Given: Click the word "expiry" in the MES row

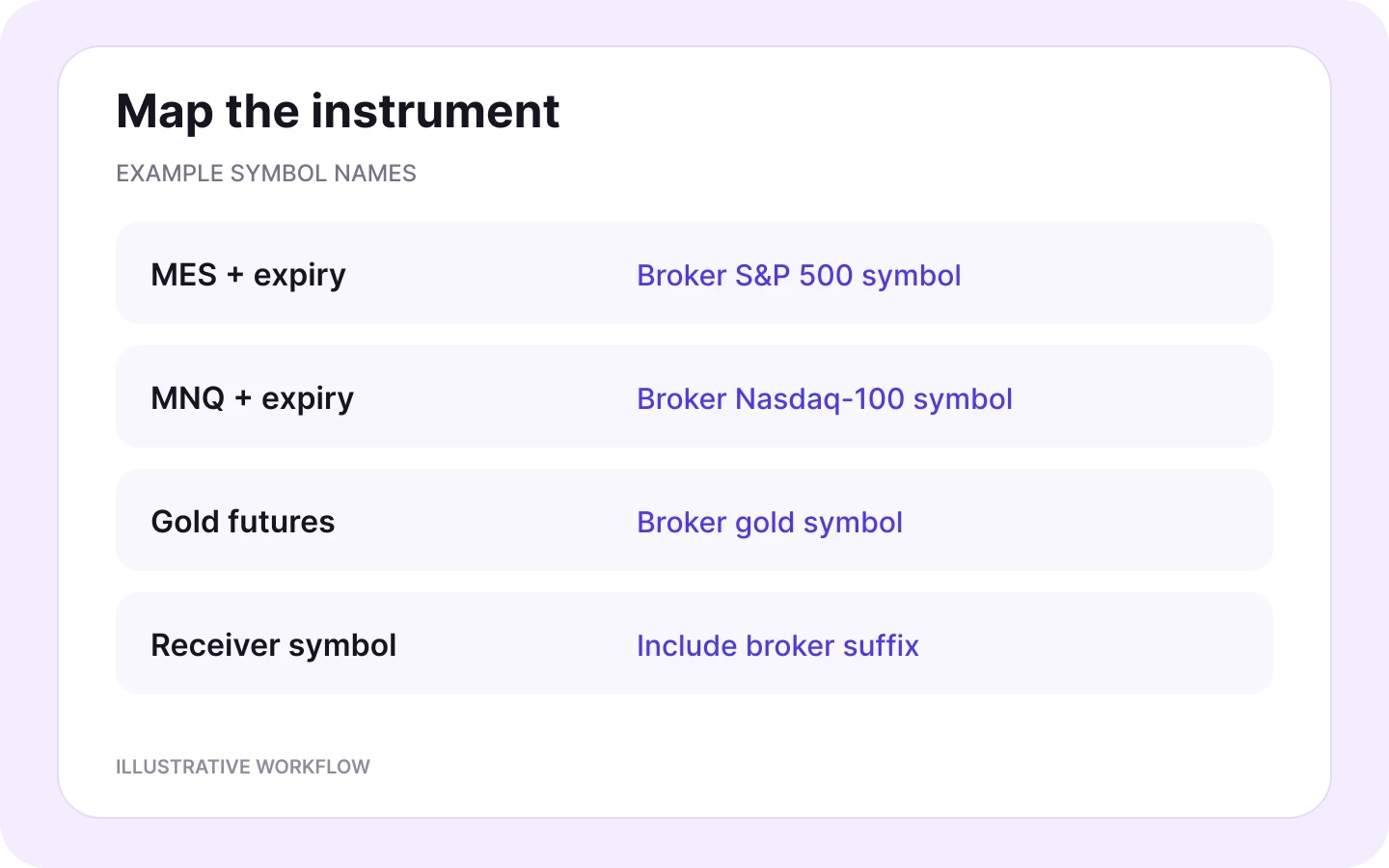Looking at the screenshot, I should pos(300,277).
